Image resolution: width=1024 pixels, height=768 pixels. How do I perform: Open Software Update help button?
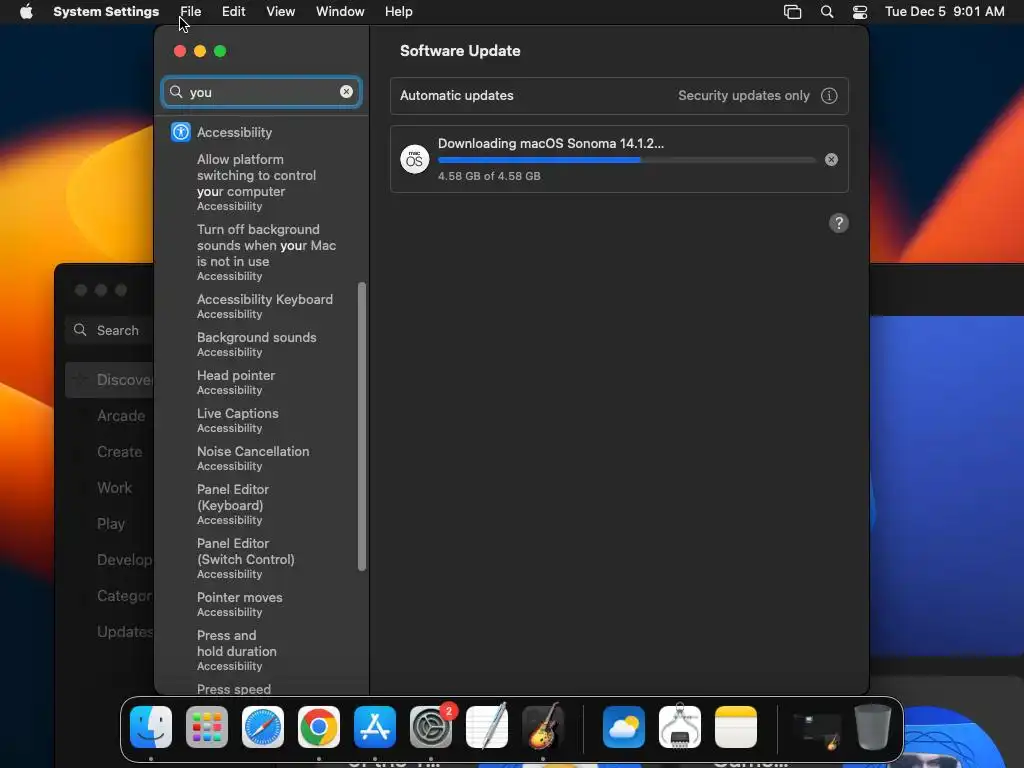(839, 223)
